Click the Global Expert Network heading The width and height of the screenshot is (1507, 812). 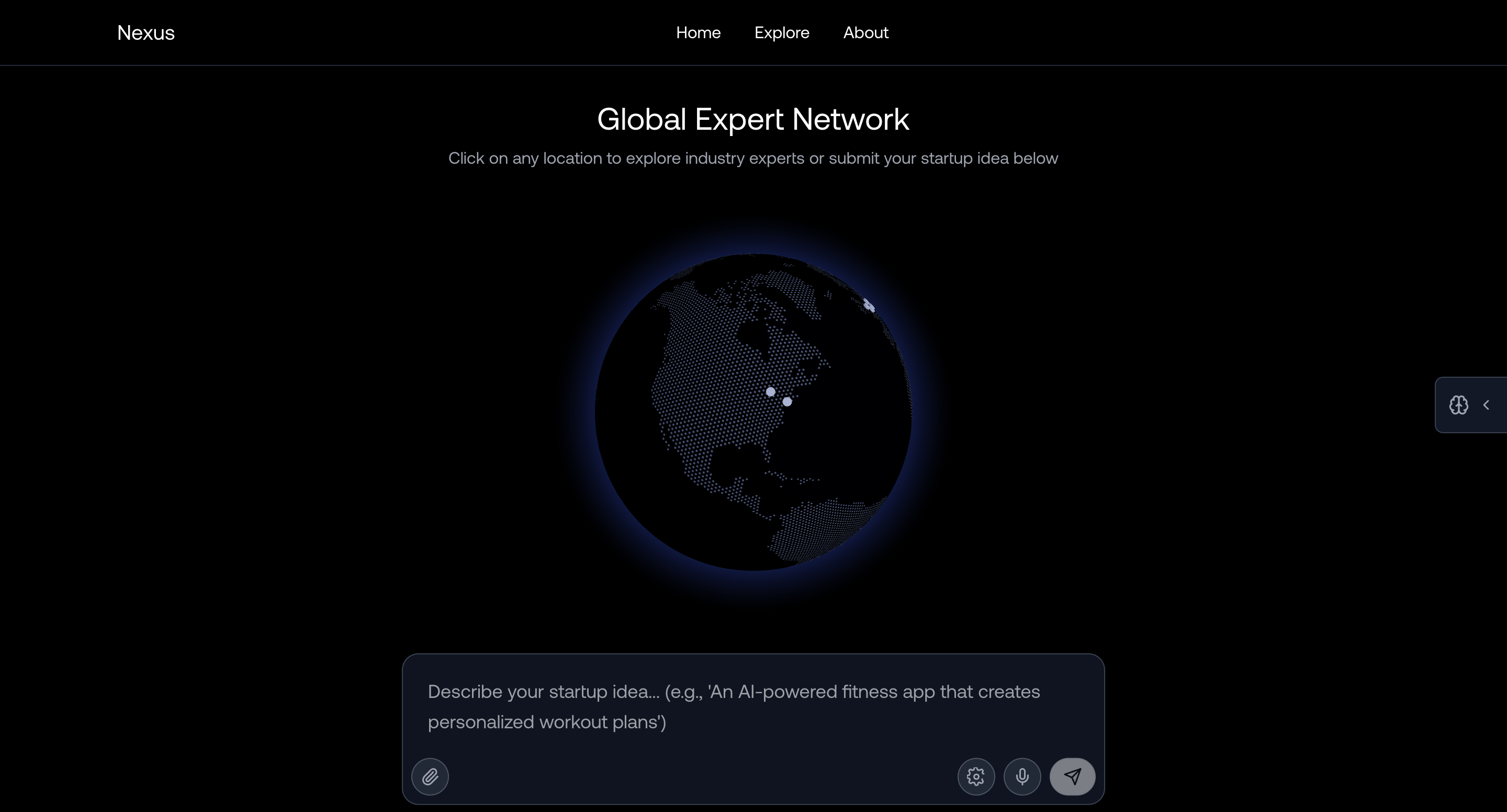pos(752,119)
